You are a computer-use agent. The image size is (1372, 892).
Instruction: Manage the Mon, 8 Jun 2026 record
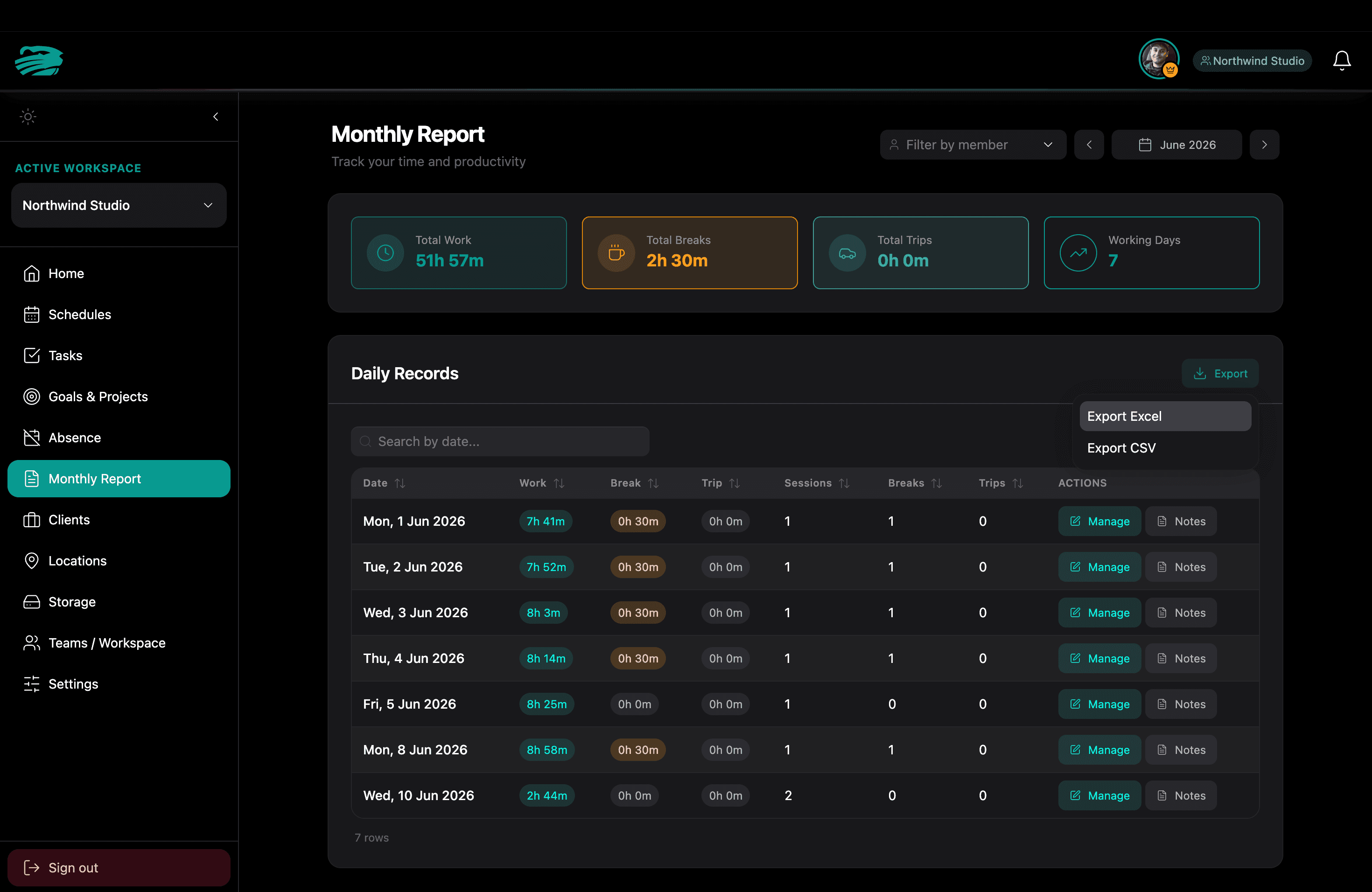(x=1099, y=750)
